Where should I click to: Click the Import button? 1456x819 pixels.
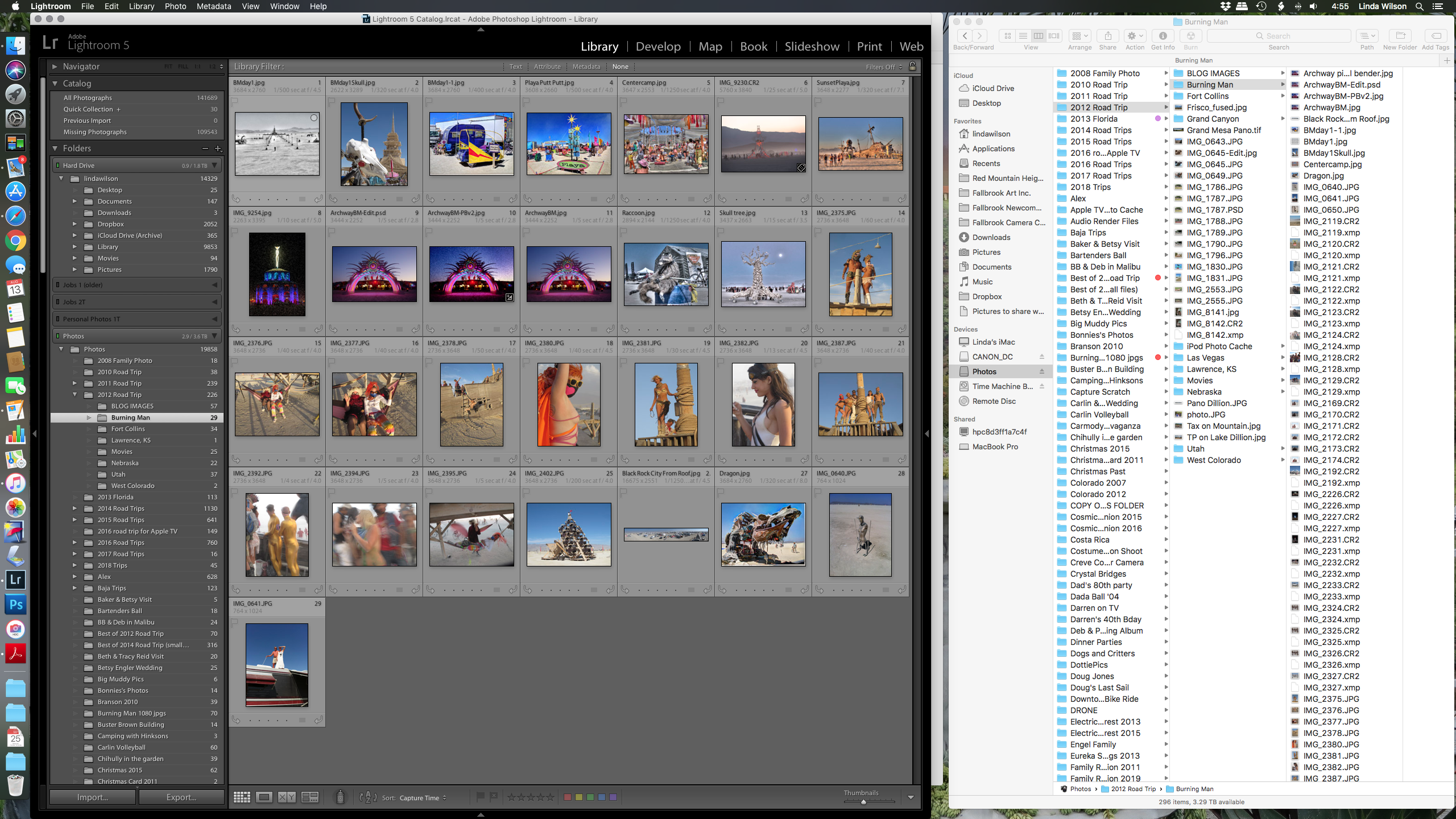coord(93,797)
